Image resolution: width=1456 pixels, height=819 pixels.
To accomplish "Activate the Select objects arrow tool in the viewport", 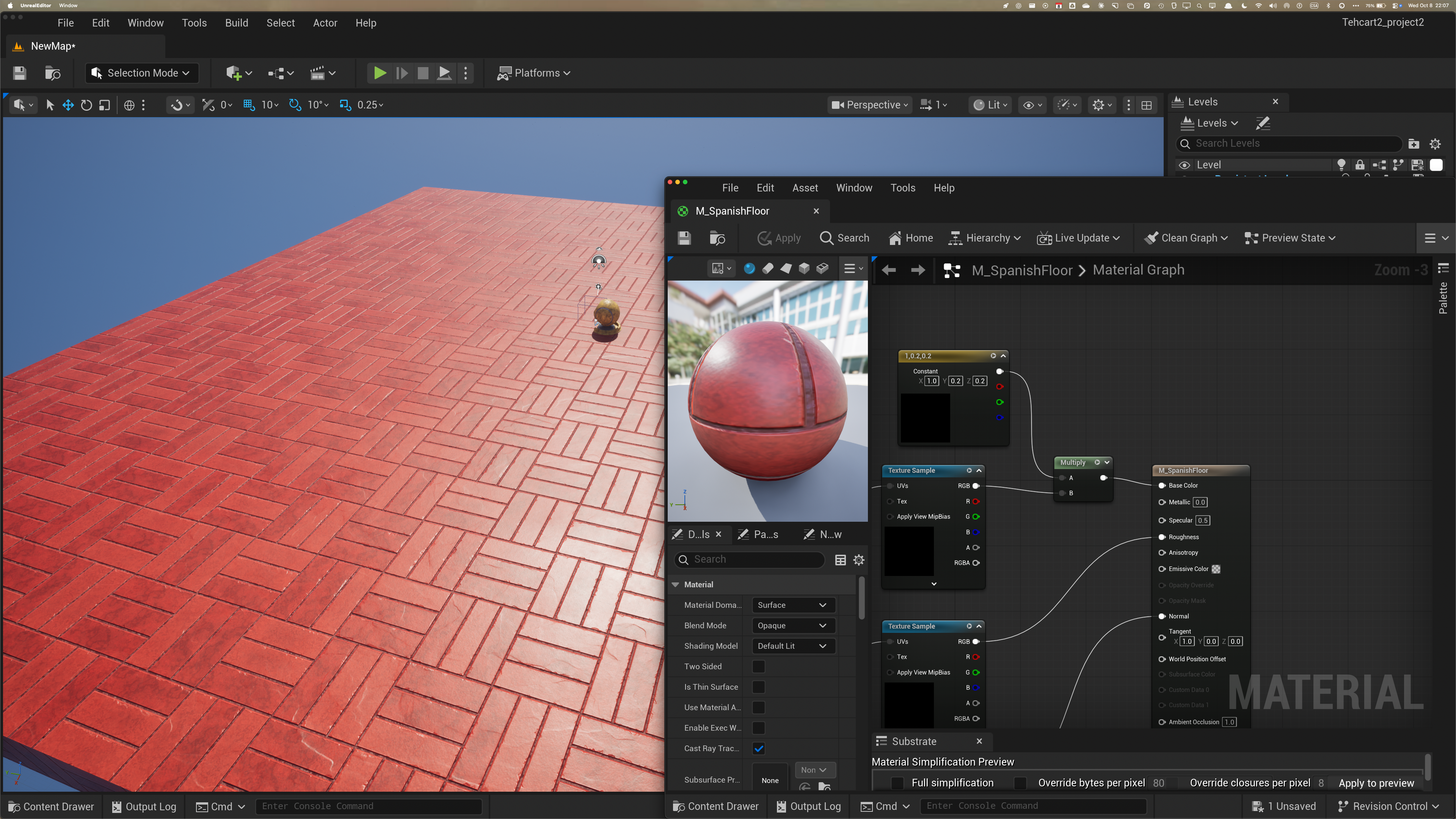I will (x=50, y=105).
